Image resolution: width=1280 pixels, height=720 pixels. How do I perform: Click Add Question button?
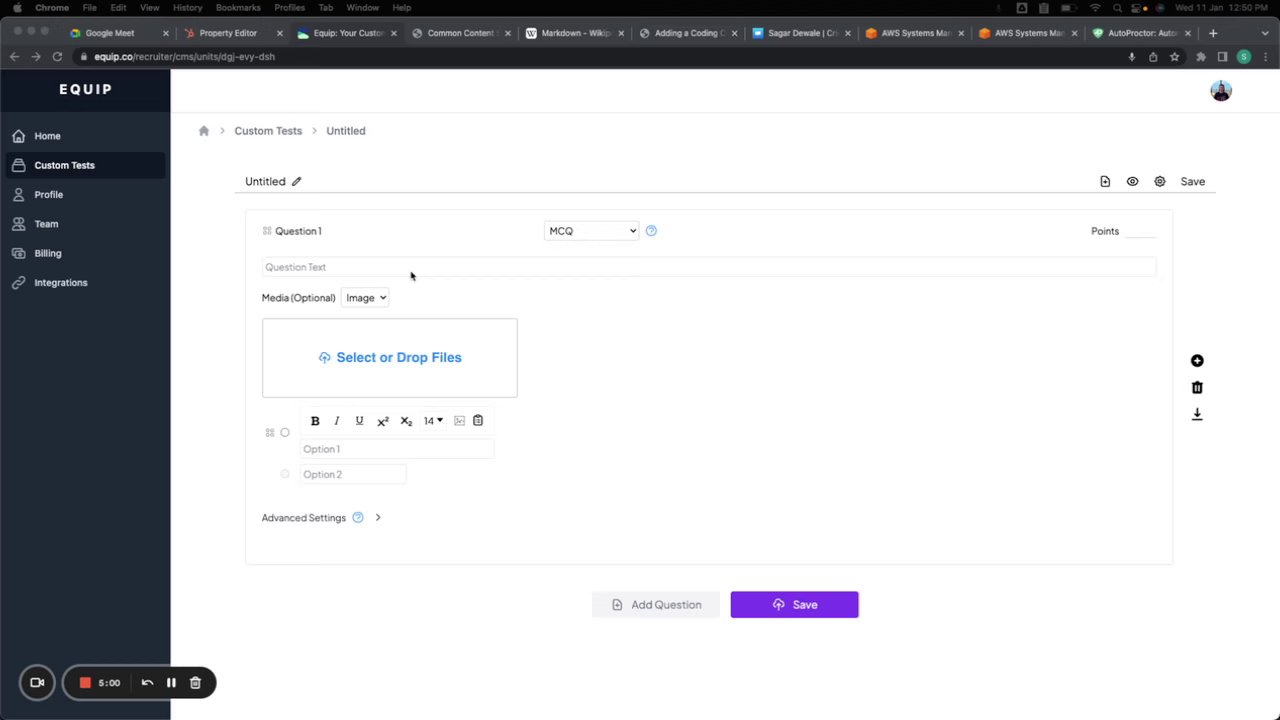656,605
